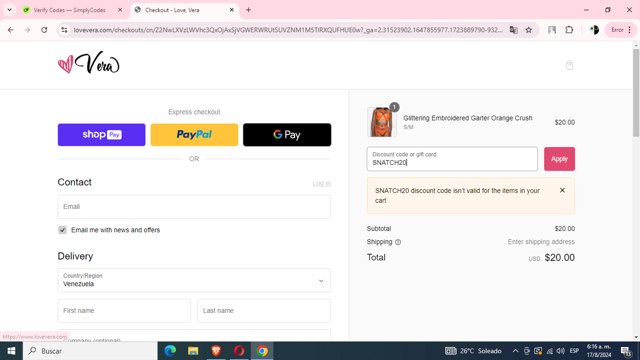640x360 pixels.
Task: Close the Checkout Love, Vera tab
Action: (x=231, y=10)
